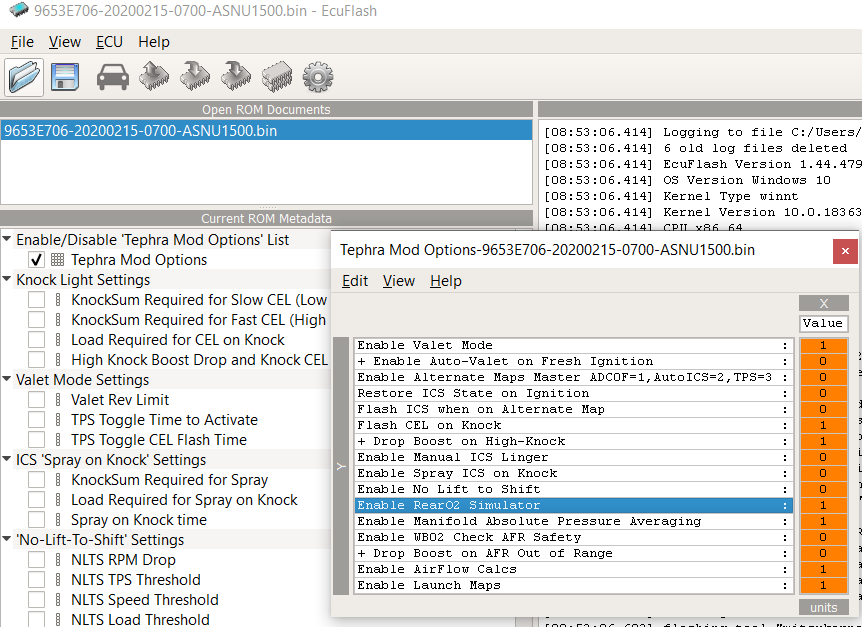This screenshot has width=862, height=627.
Task: Click the Read from ECU chip icon (up arrow)
Action: 154,76
